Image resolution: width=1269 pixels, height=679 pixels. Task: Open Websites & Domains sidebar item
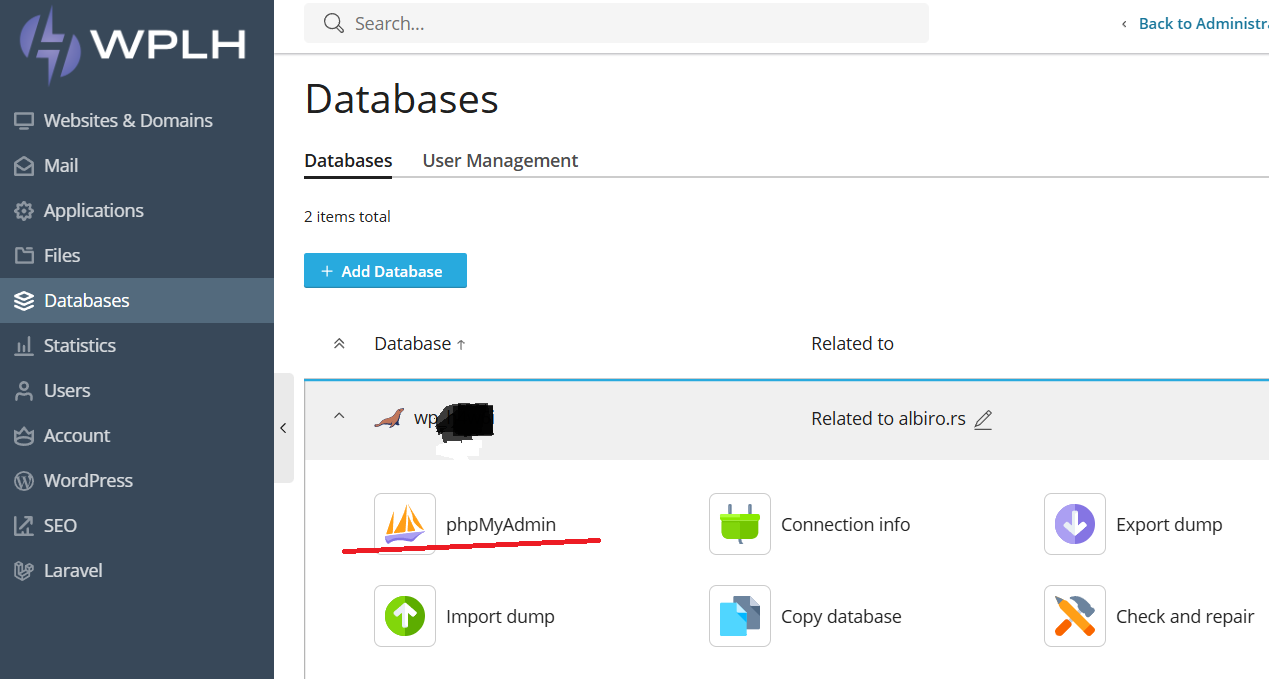pyautogui.click(x=128, y=120)
